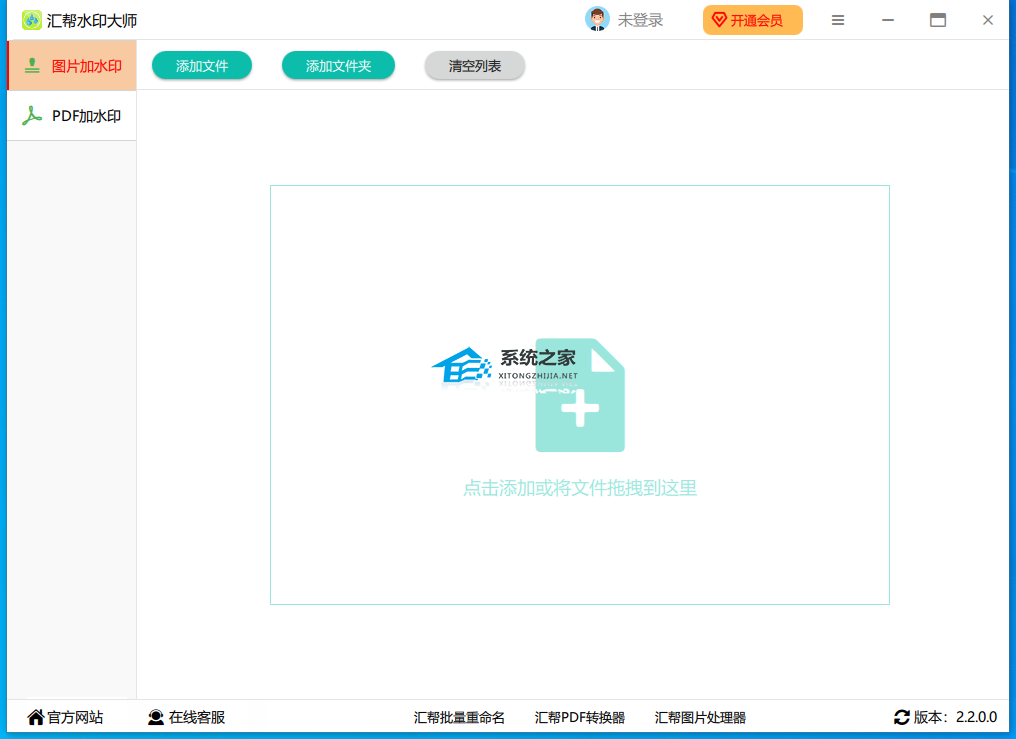
Task: Visit the 官方网站 link
Action: click(65, 717)
